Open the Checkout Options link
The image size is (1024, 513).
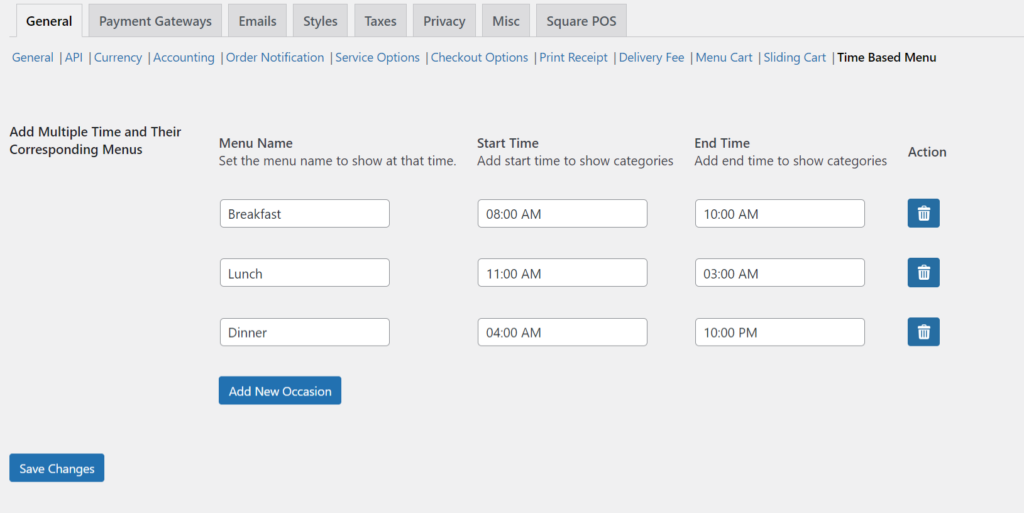(x=479, y=58)
